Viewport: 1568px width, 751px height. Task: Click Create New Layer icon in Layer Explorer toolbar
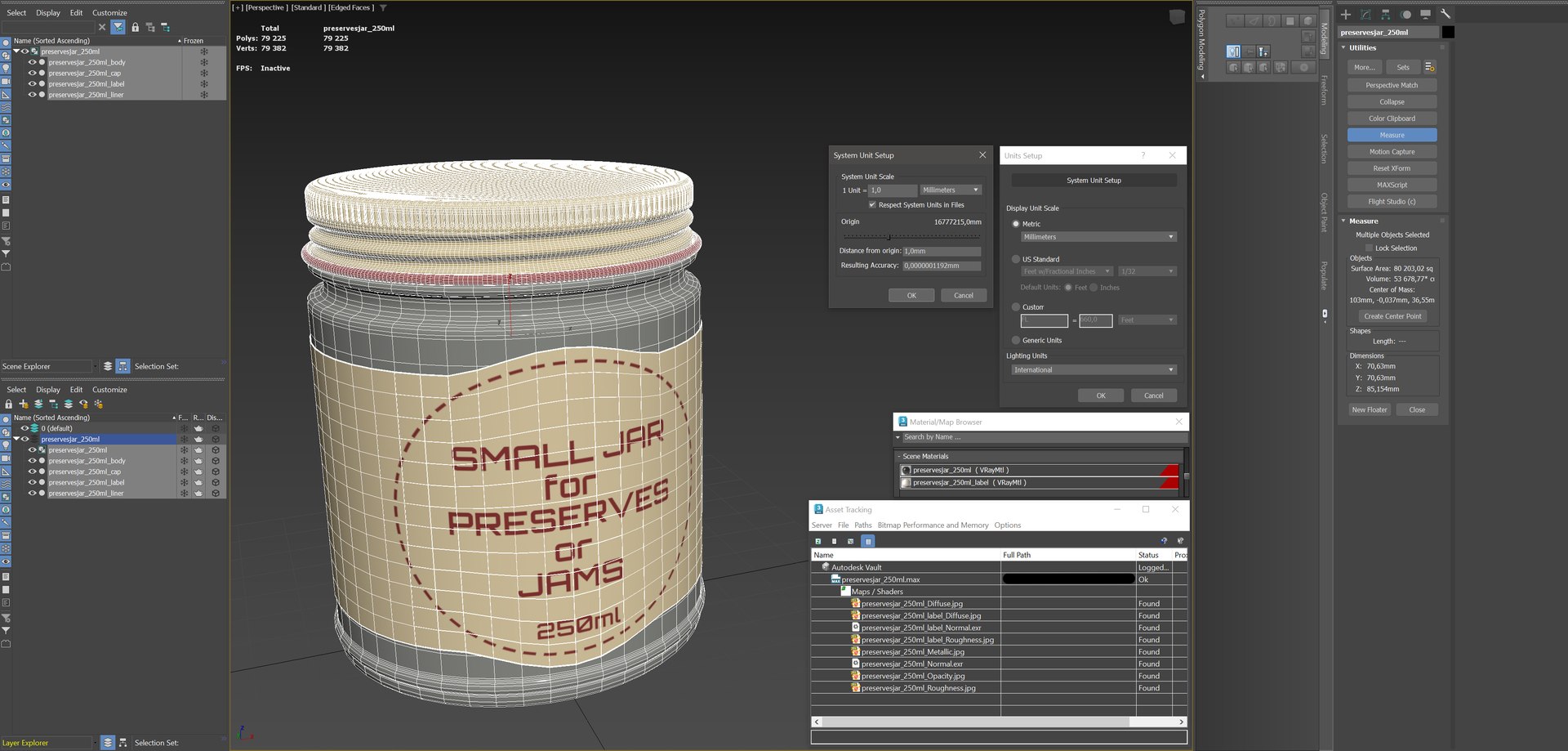(24, 404)
